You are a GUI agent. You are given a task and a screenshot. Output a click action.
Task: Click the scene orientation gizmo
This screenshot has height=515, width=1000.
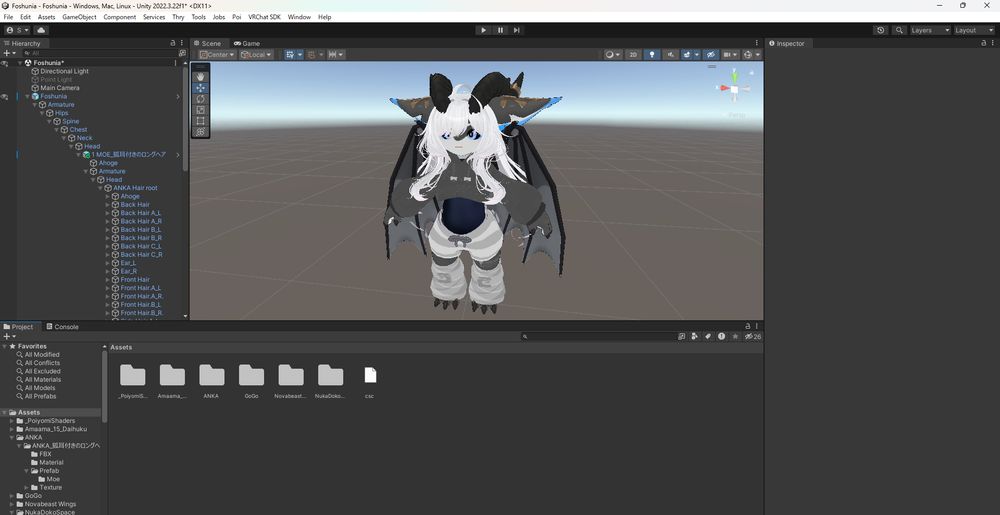coord(735,89)
